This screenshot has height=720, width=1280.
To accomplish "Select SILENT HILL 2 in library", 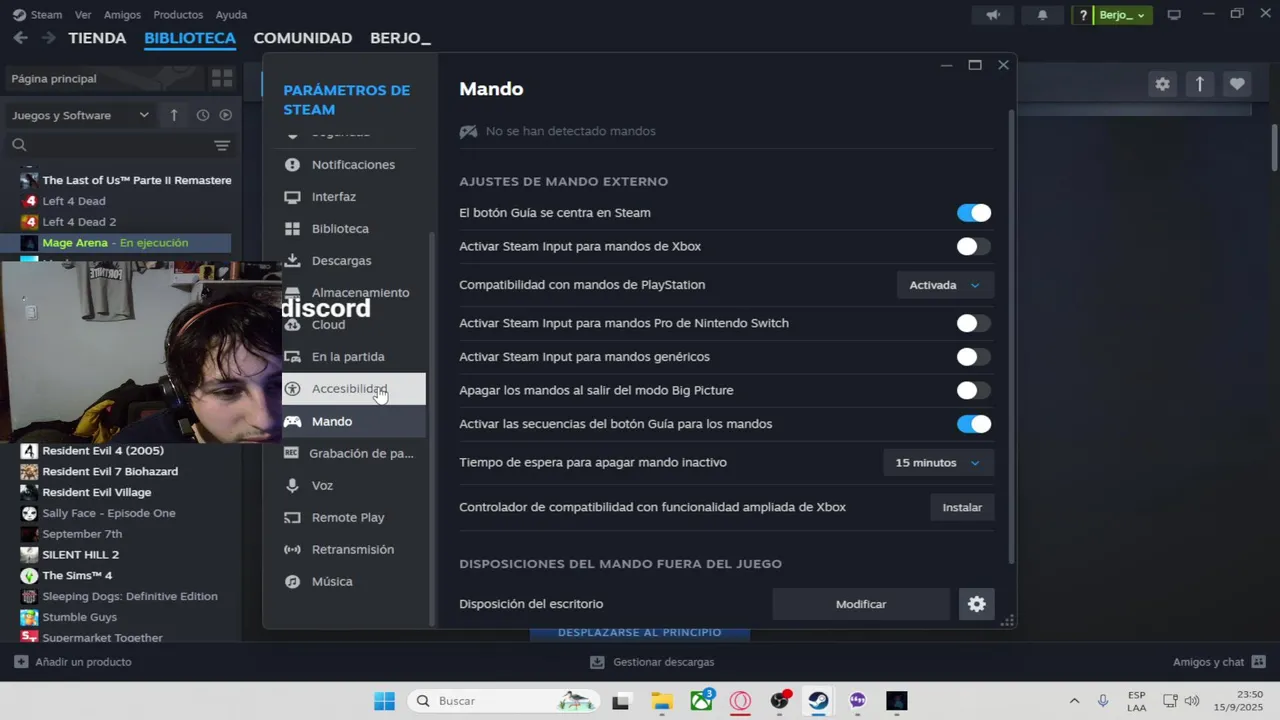I will click(81, 554).
